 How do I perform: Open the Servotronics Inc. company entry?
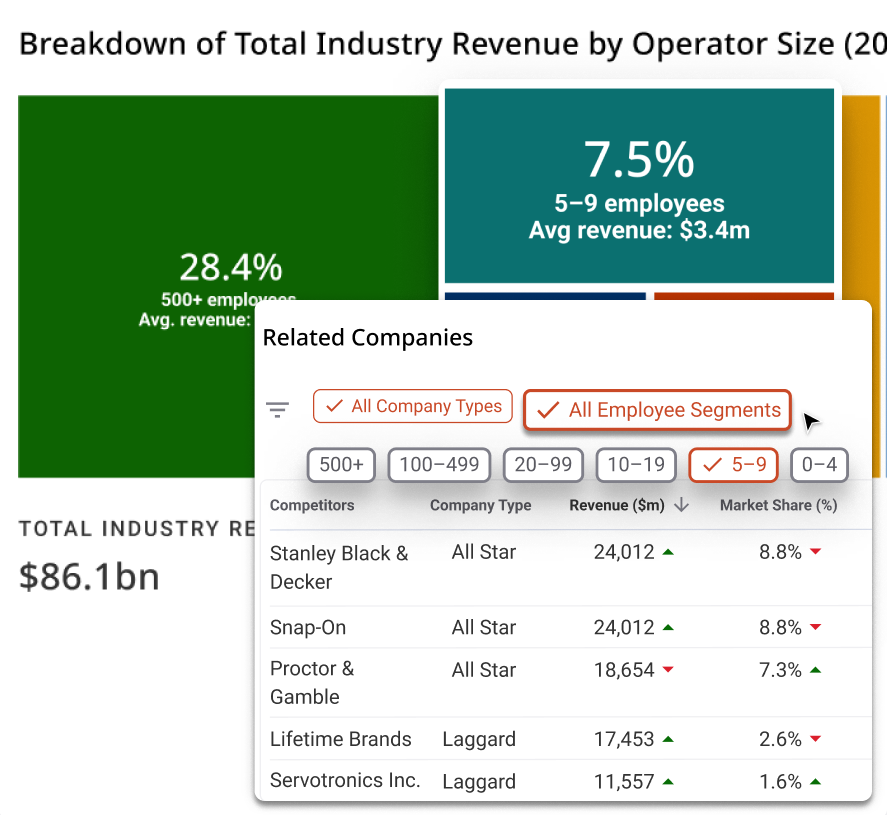click(x=345, y=781)
